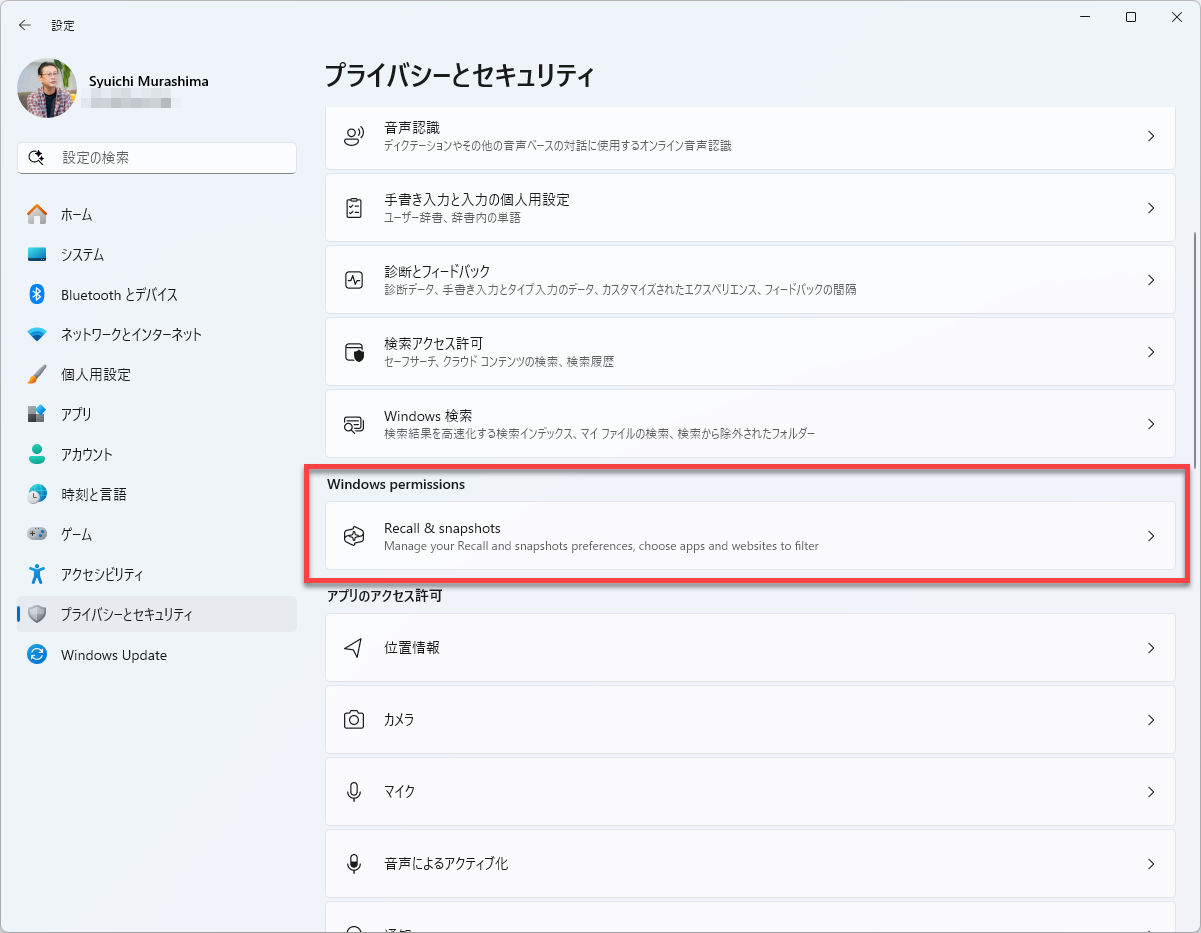This screenshot has height=933, width=1201.
Task: Expand the Recall & snapshots chevron
Action: [x=1151, y=536]
